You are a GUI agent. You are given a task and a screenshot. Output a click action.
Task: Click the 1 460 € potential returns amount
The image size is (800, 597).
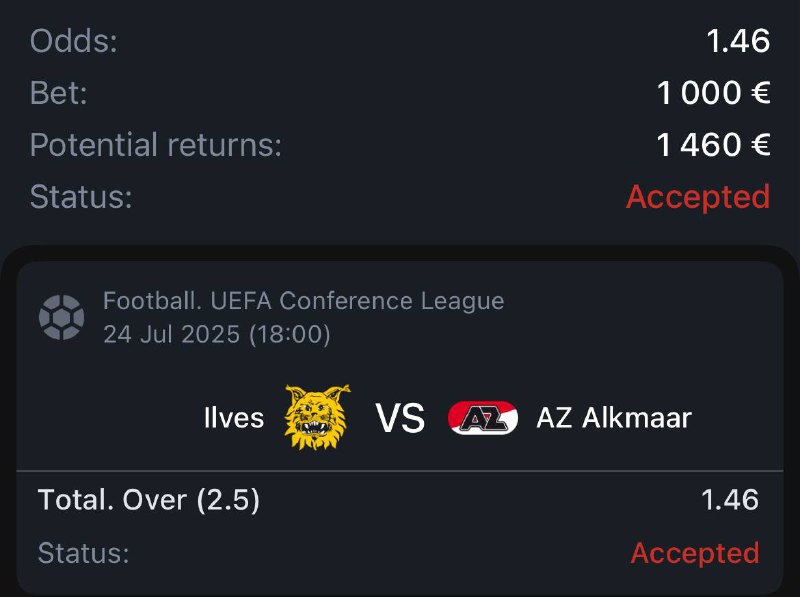tap(713, 145)
